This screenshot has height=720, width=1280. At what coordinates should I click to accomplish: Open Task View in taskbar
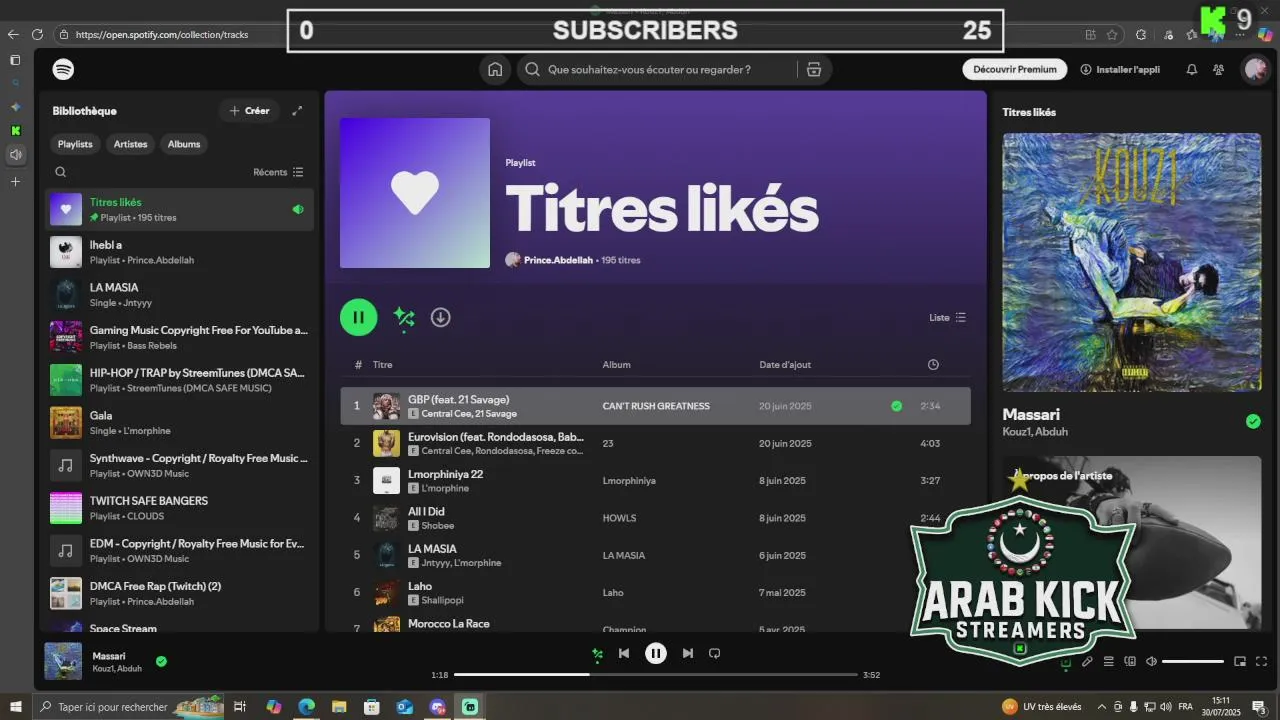pos(240,707)
